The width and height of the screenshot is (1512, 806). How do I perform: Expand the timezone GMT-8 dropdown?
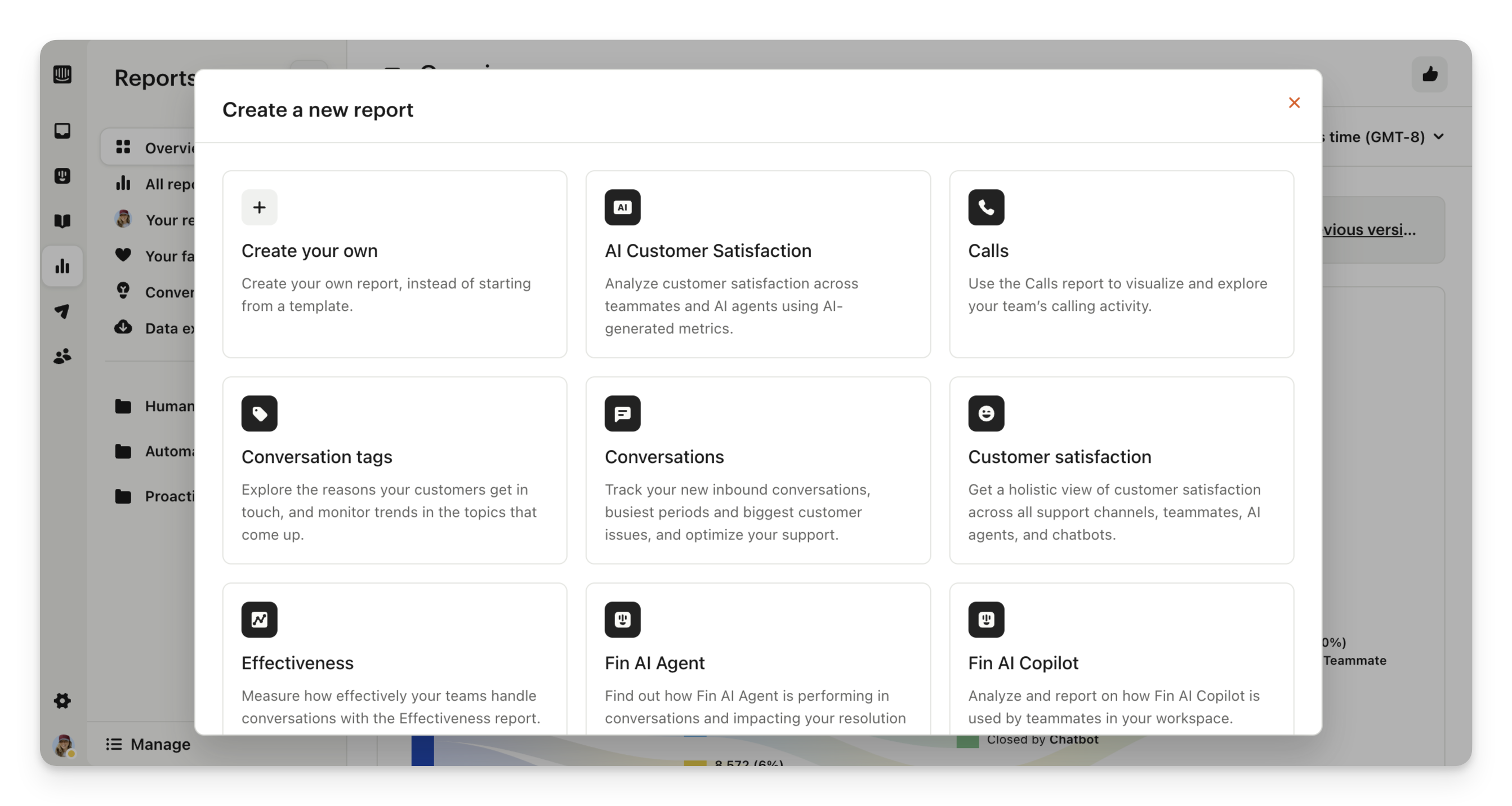[1438, 137]
